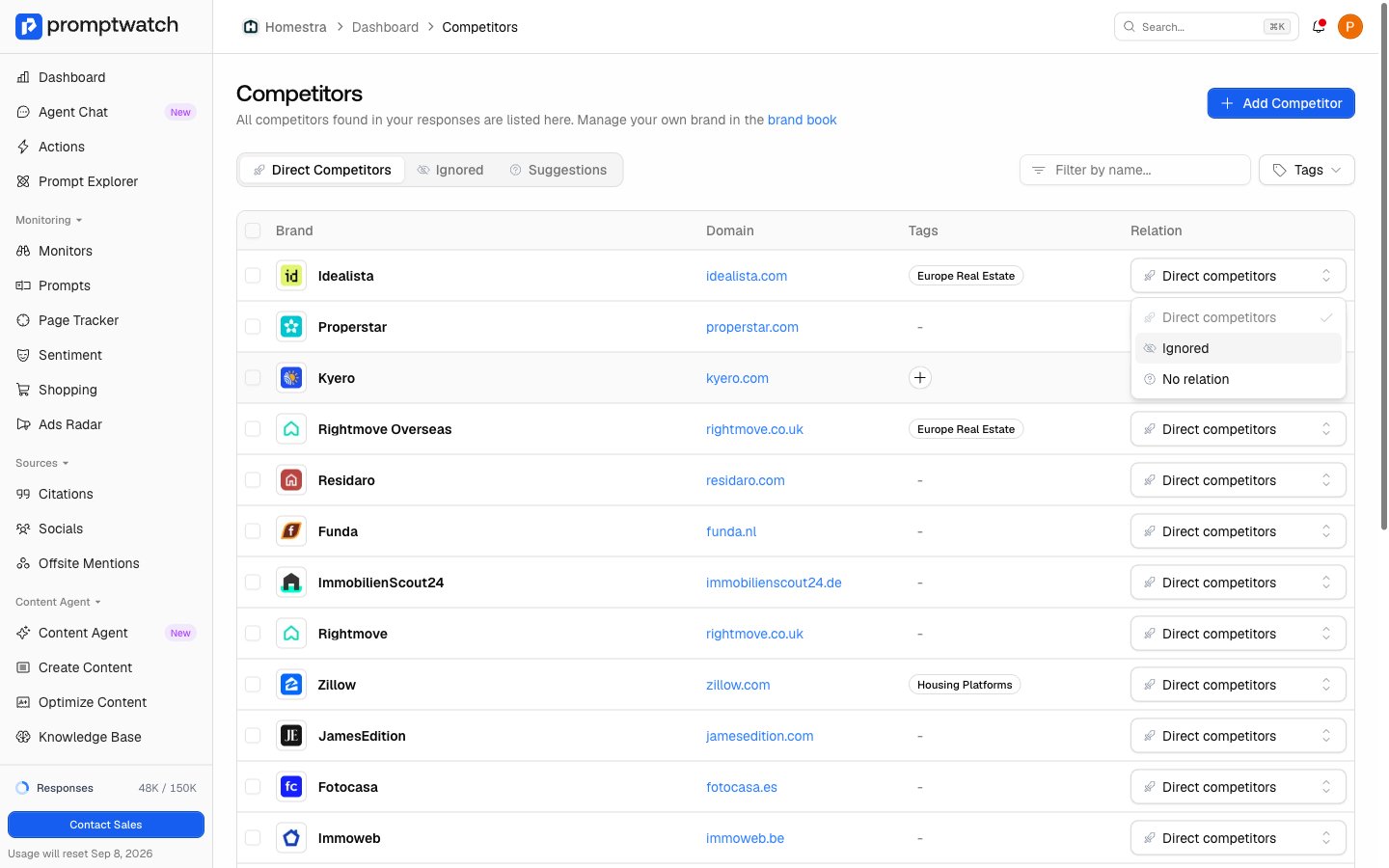The height and width of the screenshot is (868, 1389).
Task: Collapse the Sources sidebar section
Action: coord(41,463)
